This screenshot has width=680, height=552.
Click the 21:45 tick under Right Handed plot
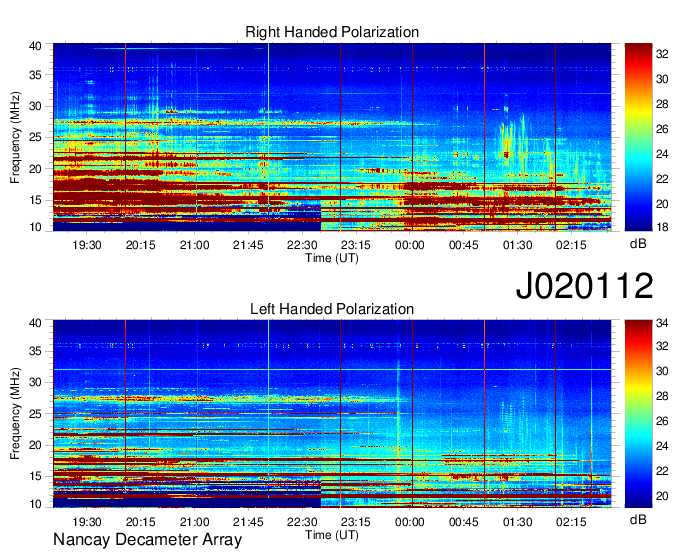[x=248, y=245]
